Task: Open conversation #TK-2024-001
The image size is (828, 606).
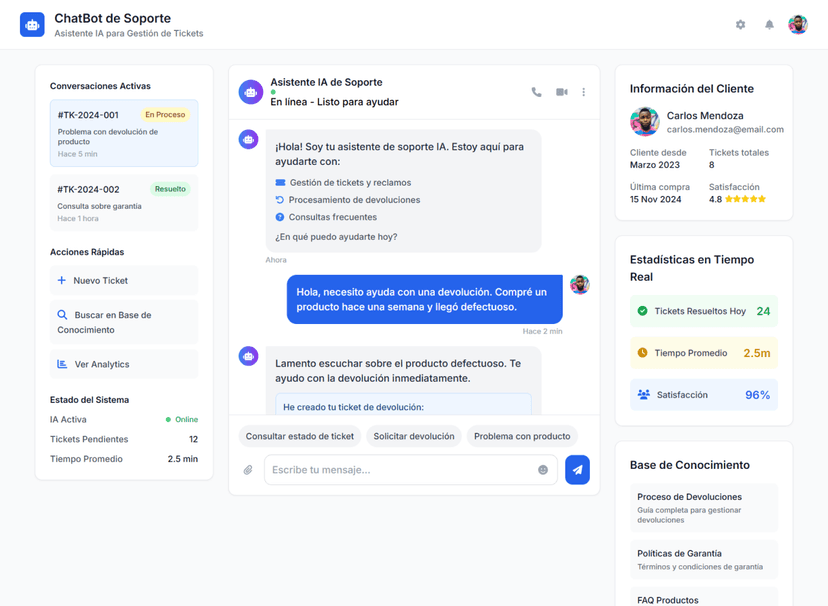Action: [x=124, y=133]
